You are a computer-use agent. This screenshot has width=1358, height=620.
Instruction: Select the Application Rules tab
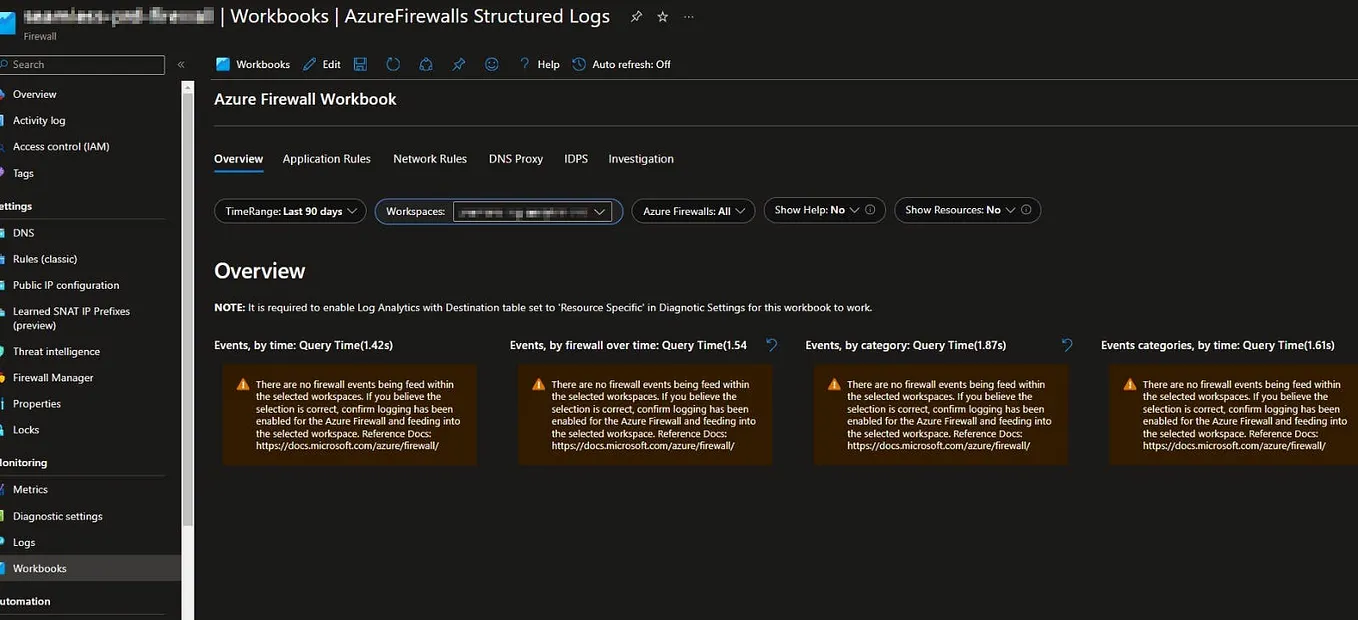327,158
